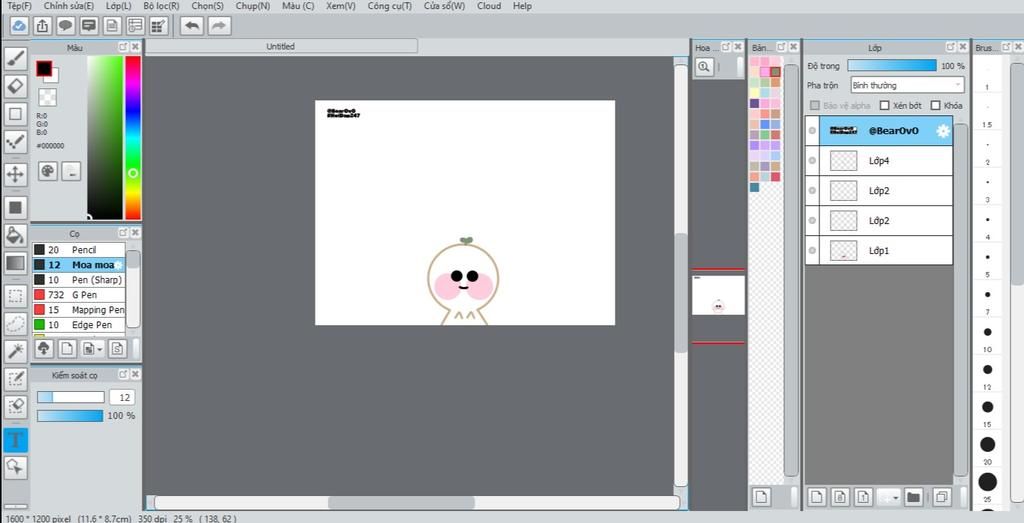Click the Độ trong opacity slider
Screen dimensions: 1024x523
(892, 66)
